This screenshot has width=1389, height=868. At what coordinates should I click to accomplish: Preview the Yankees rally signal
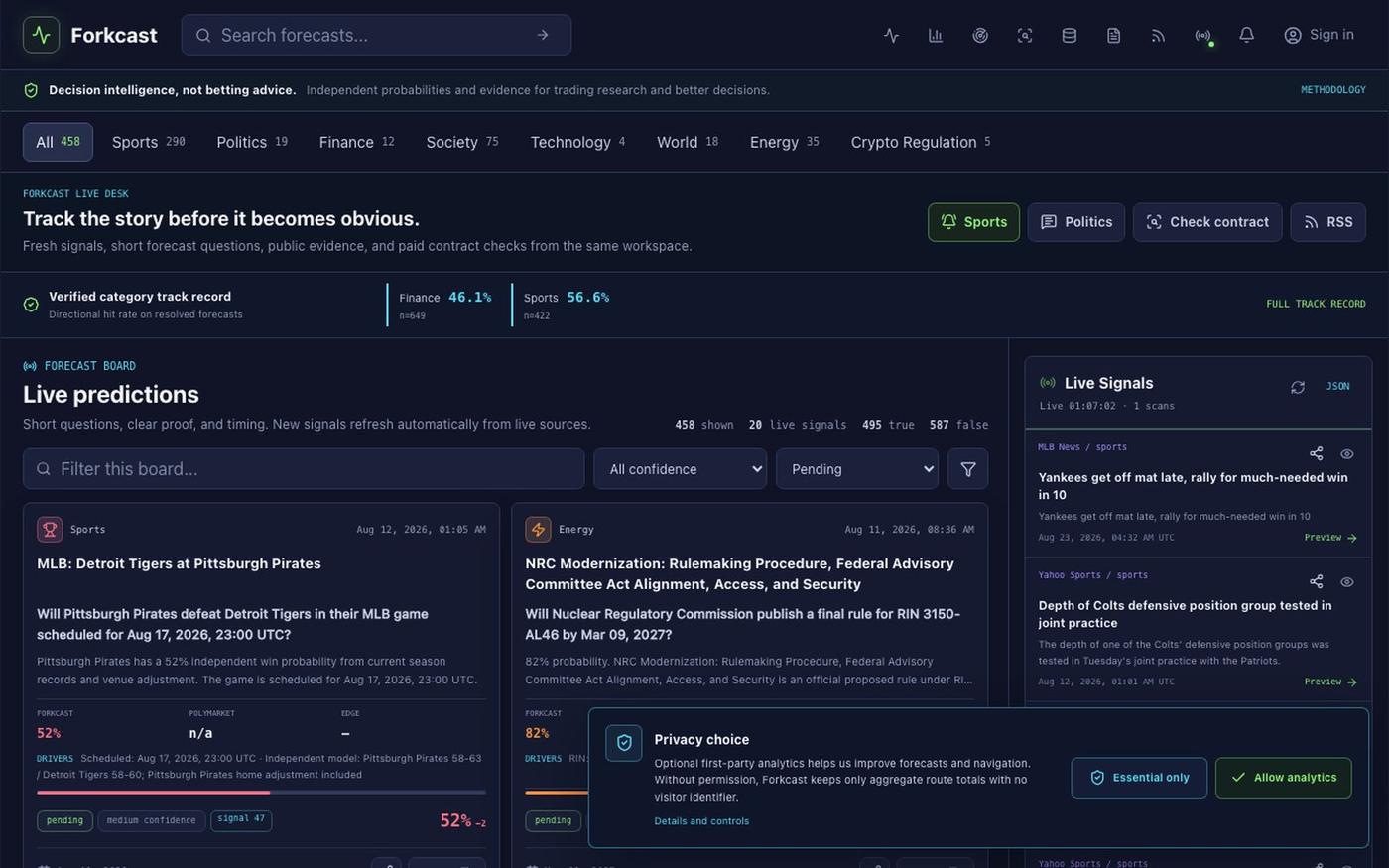[x=1329, y=538]
